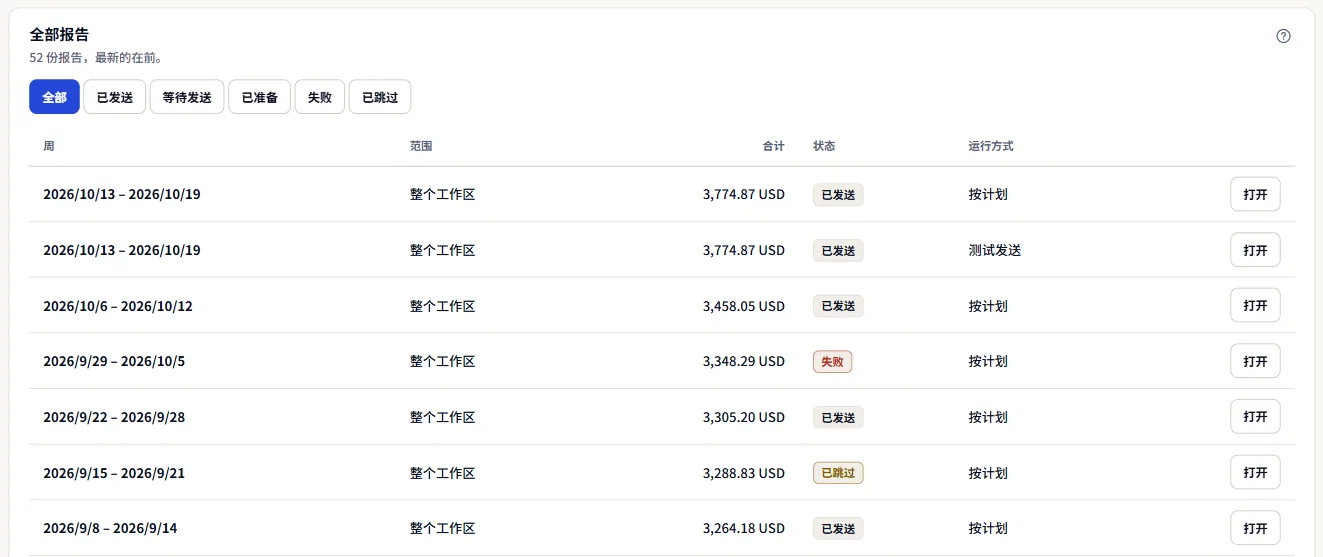Click the 范围 column header
Screen dimensions: 1323x557
(x=421, y=146)
